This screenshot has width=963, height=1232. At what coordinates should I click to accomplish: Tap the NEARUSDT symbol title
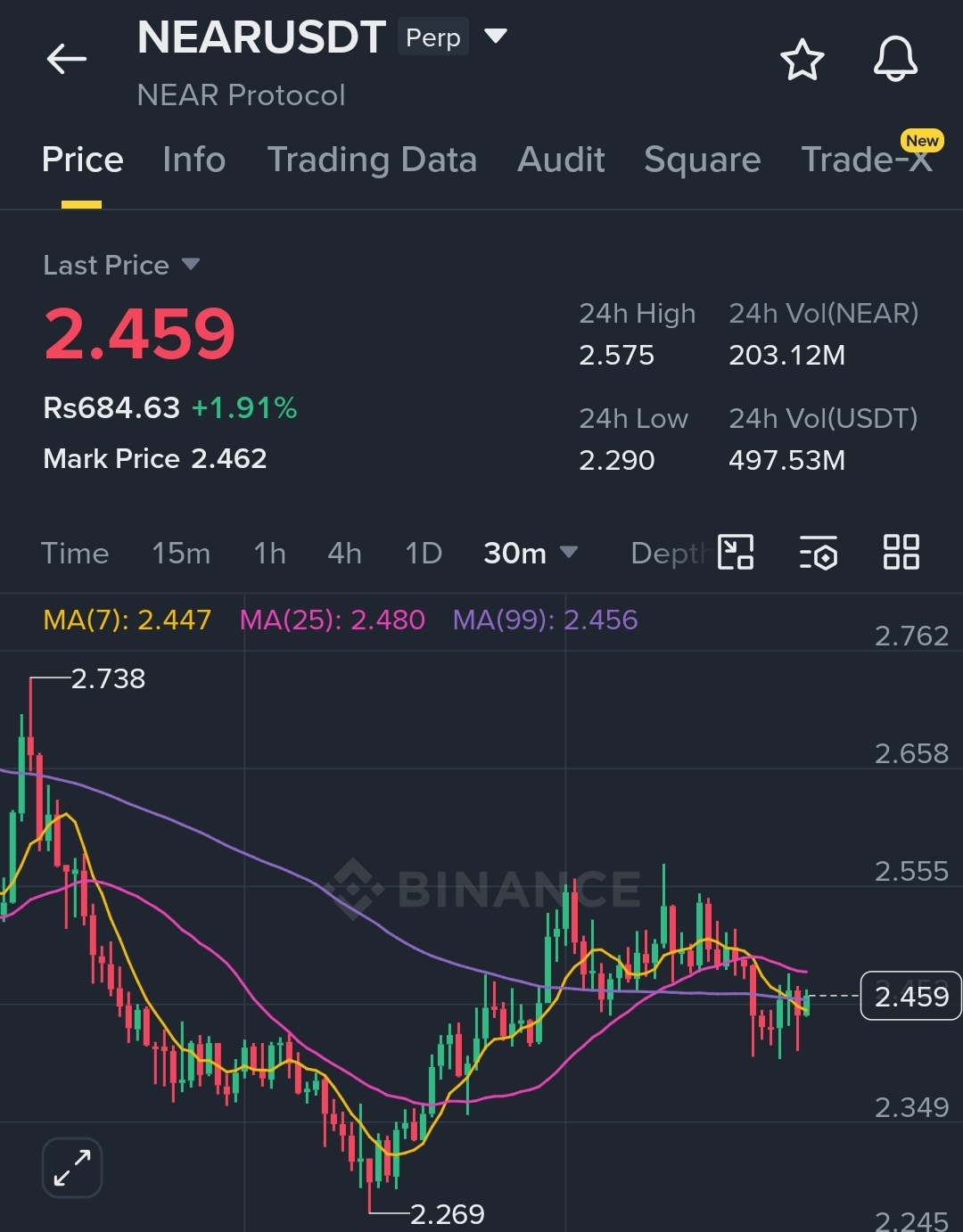(261, 37)
